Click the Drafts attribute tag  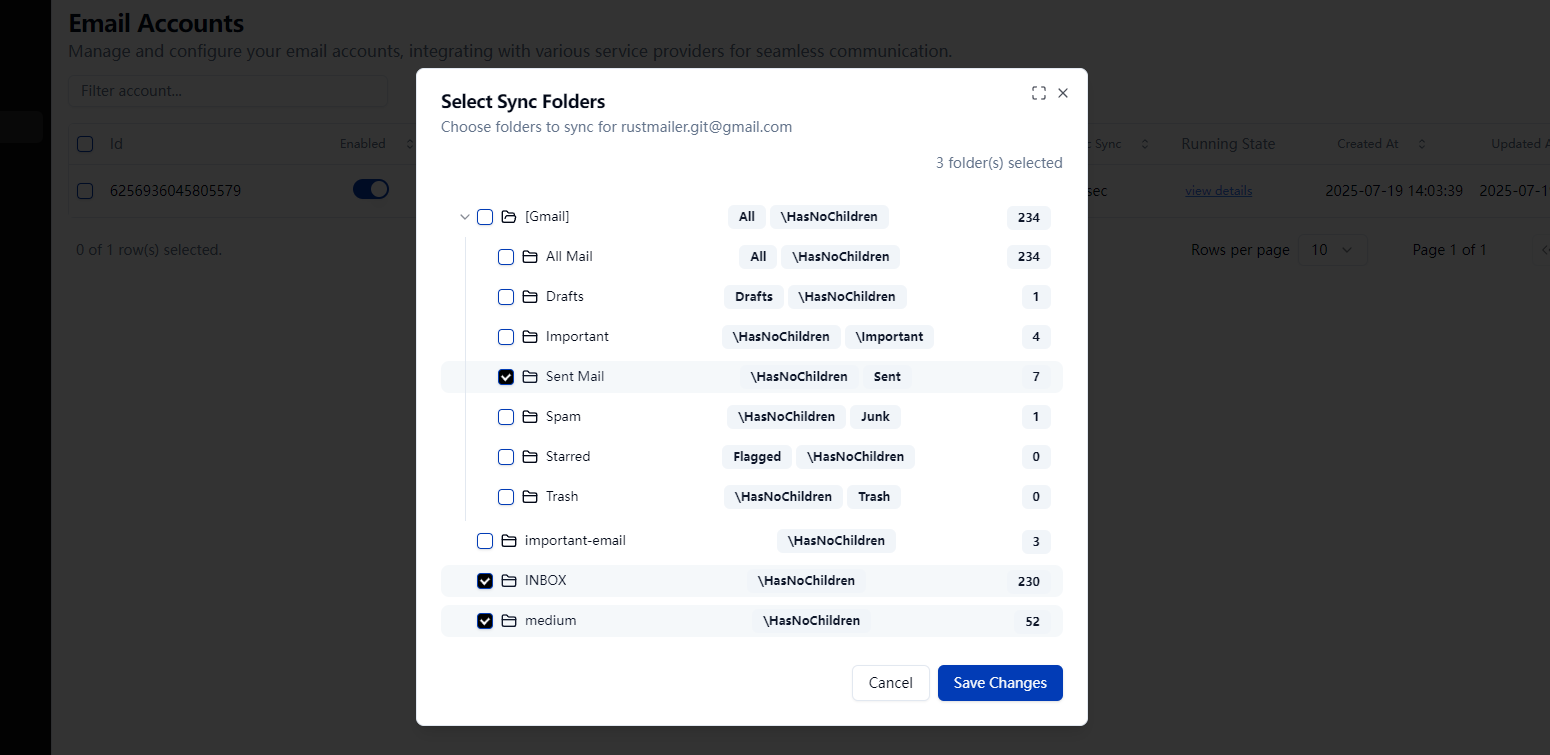754,297
